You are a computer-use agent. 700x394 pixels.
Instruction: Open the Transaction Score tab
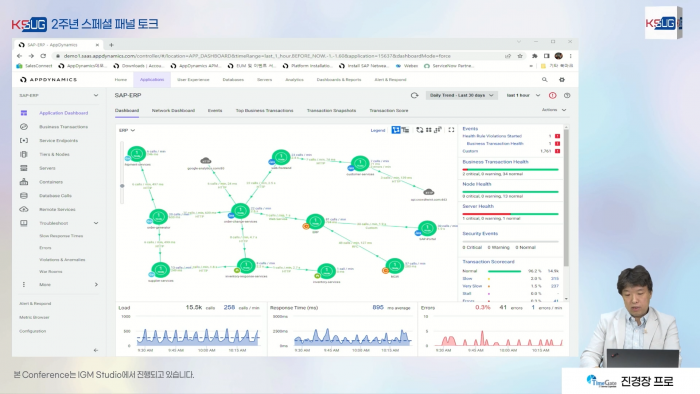[388, 111]
